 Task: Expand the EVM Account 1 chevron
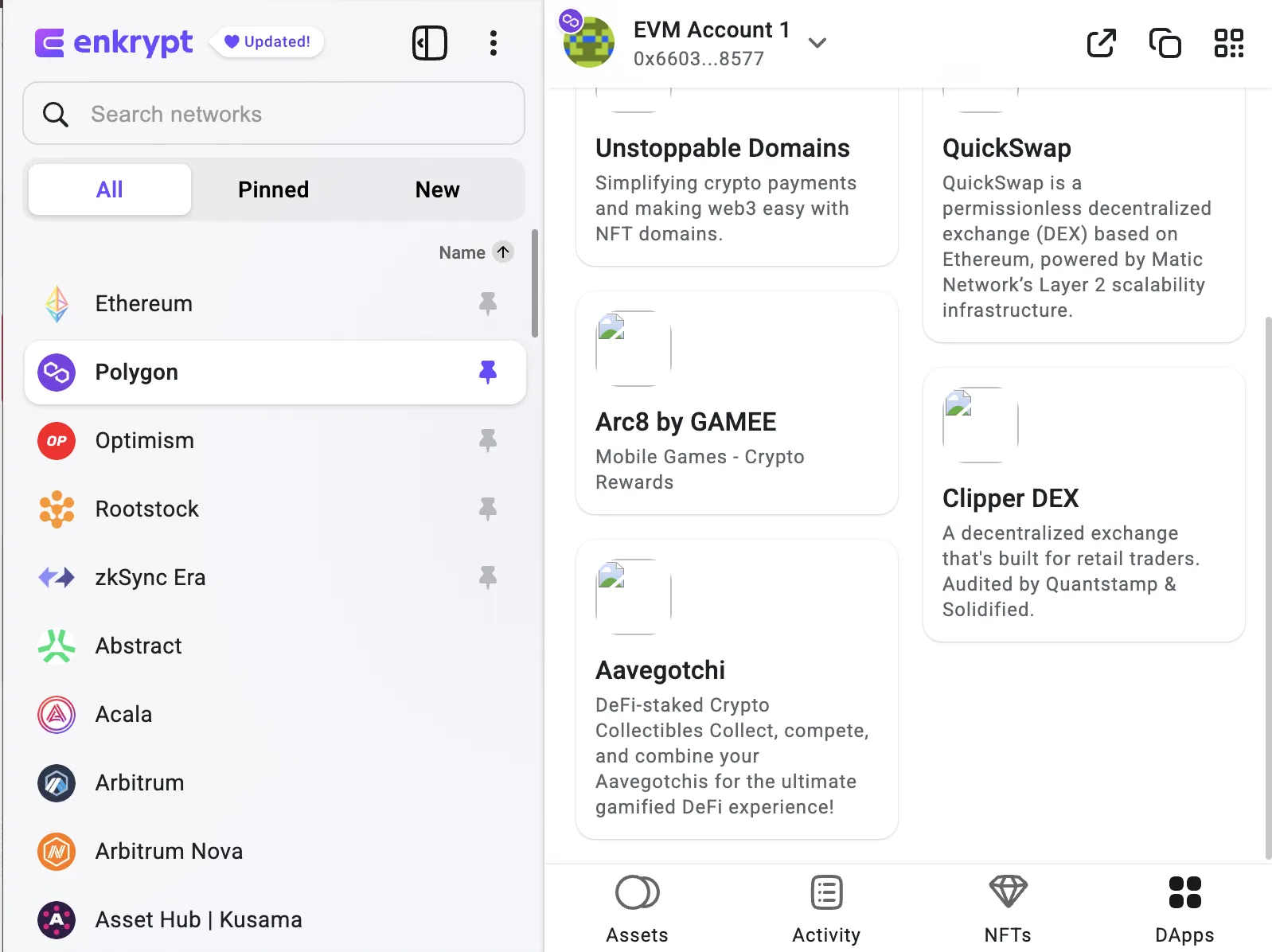tap(817, 43)
